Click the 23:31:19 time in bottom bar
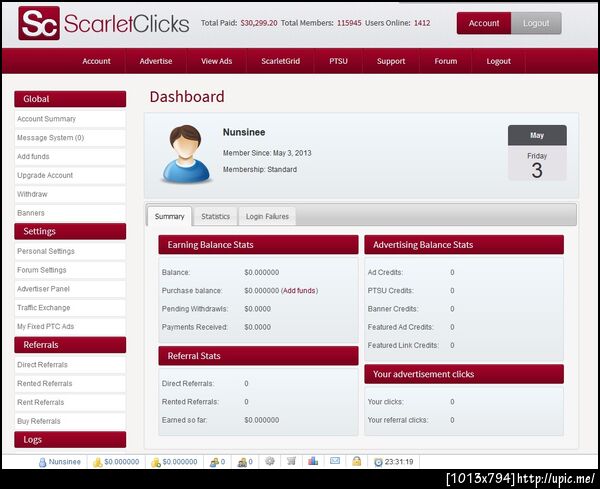The height and width of the screenshot is (489, 600). (399, 462)
